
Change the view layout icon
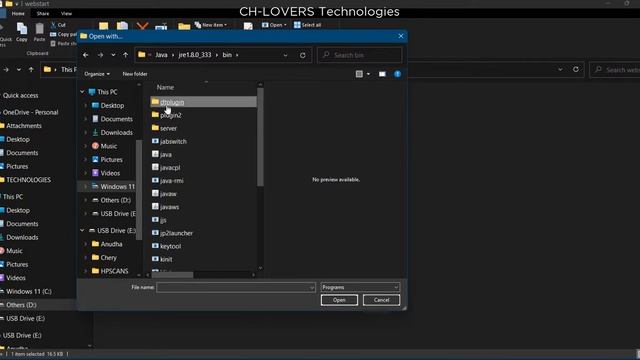coord(359,74)
